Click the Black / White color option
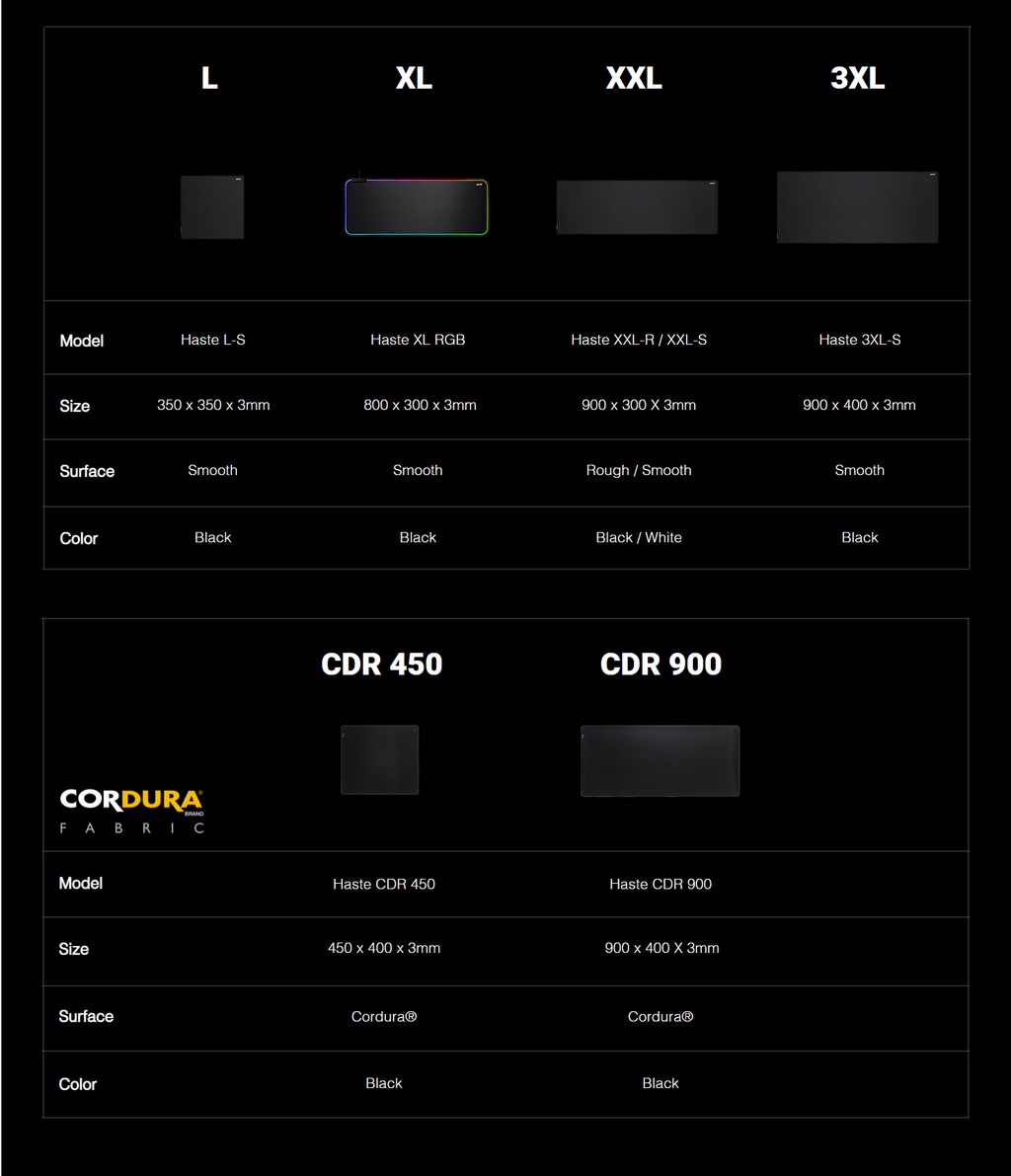 click(x=639, y=537)
